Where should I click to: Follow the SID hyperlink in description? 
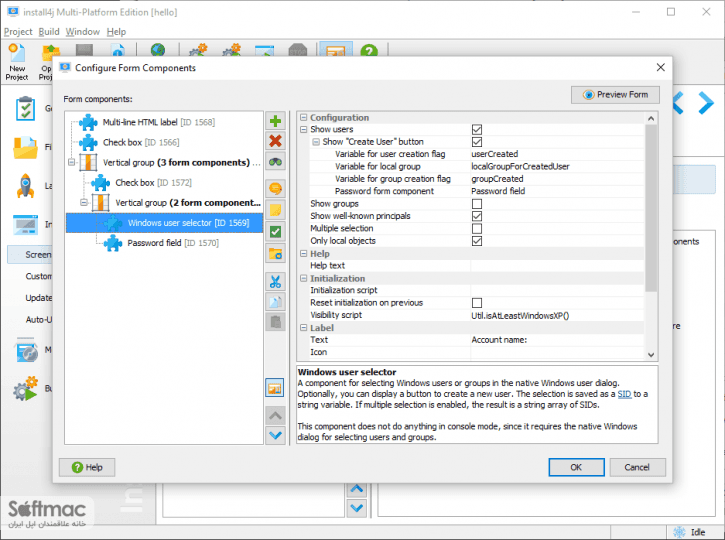pyautogui.click(x=624, y=394)
